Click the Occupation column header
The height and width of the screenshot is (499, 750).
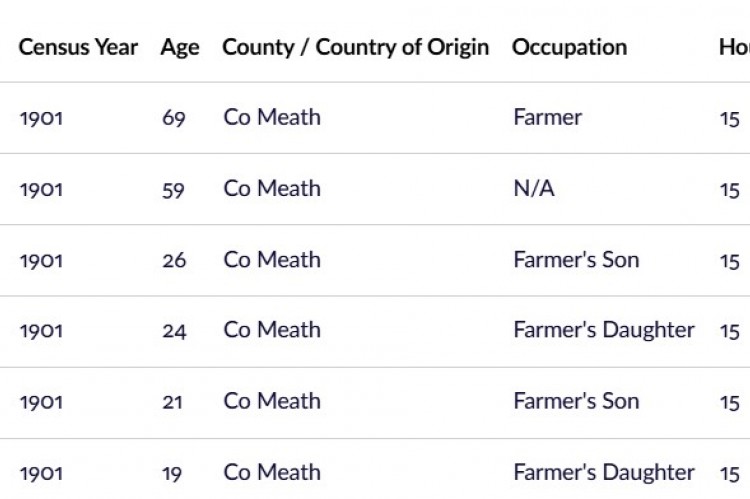(x=569, y=47)
